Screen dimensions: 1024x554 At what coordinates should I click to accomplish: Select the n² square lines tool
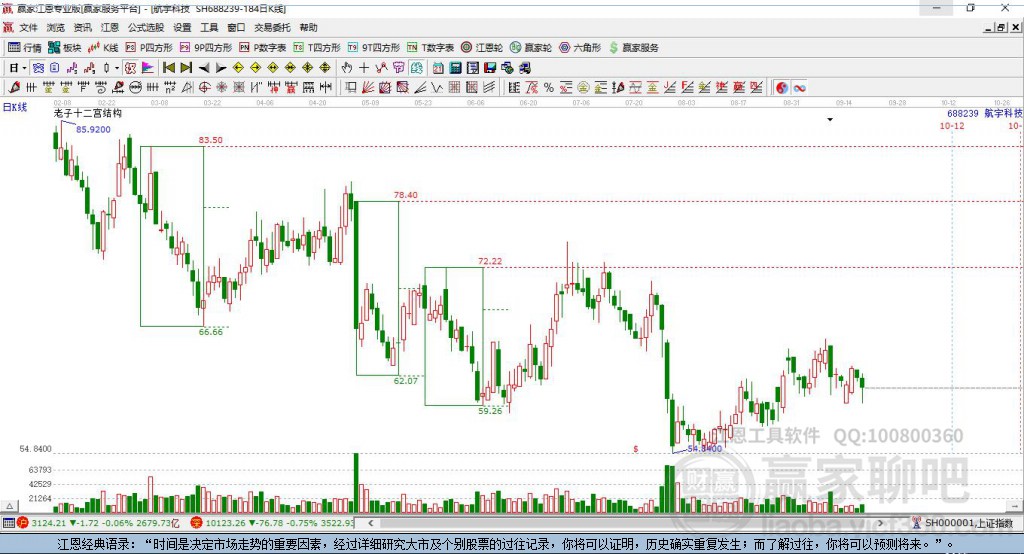(x=170, y=88)
